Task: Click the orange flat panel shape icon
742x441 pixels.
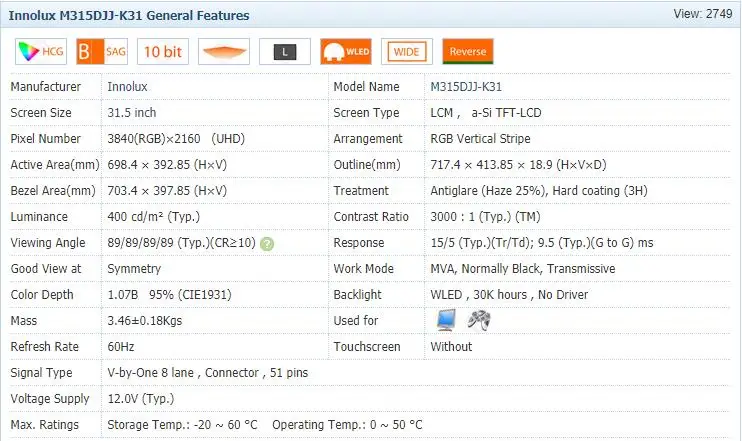Action: point(224,52)
